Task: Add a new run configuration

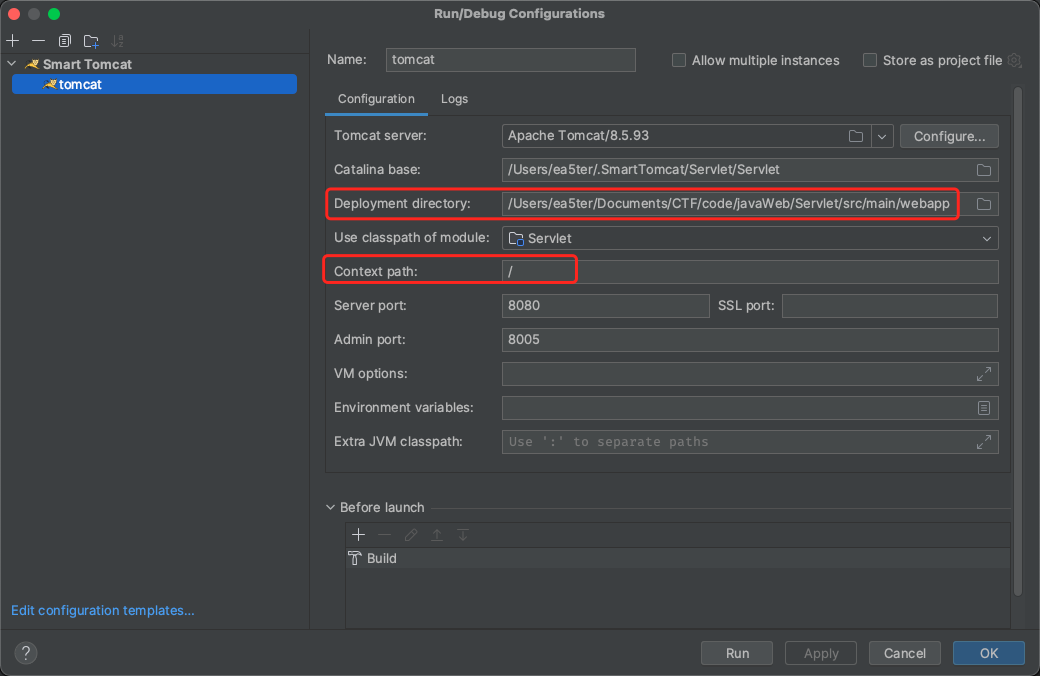Action: click(x=13, y=41)
